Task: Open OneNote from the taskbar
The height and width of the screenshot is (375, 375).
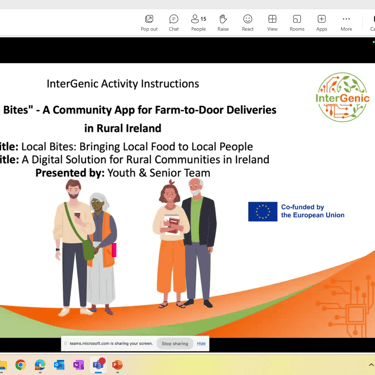Action: (79, 365)
